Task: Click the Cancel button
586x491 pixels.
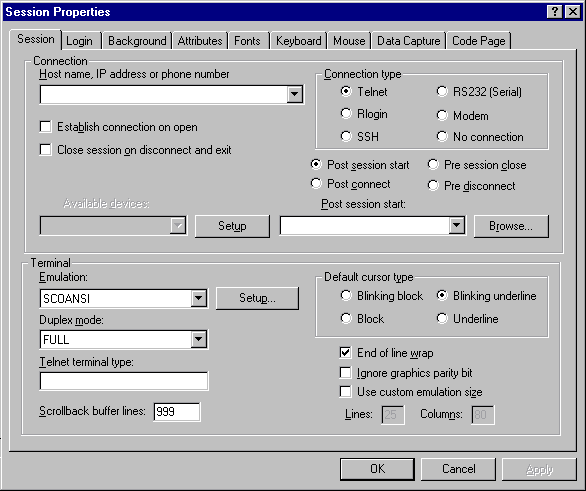Action: [459, 469]
